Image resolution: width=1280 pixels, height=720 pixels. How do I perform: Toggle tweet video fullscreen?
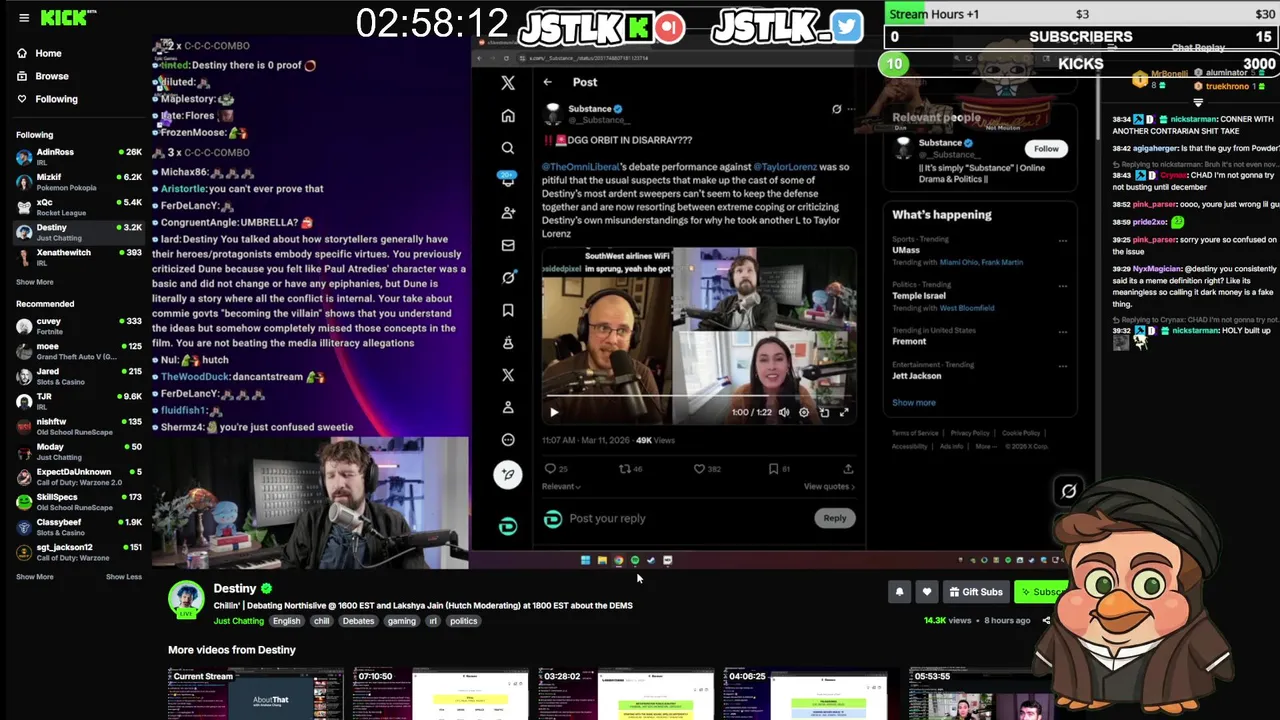click(844, 412)
